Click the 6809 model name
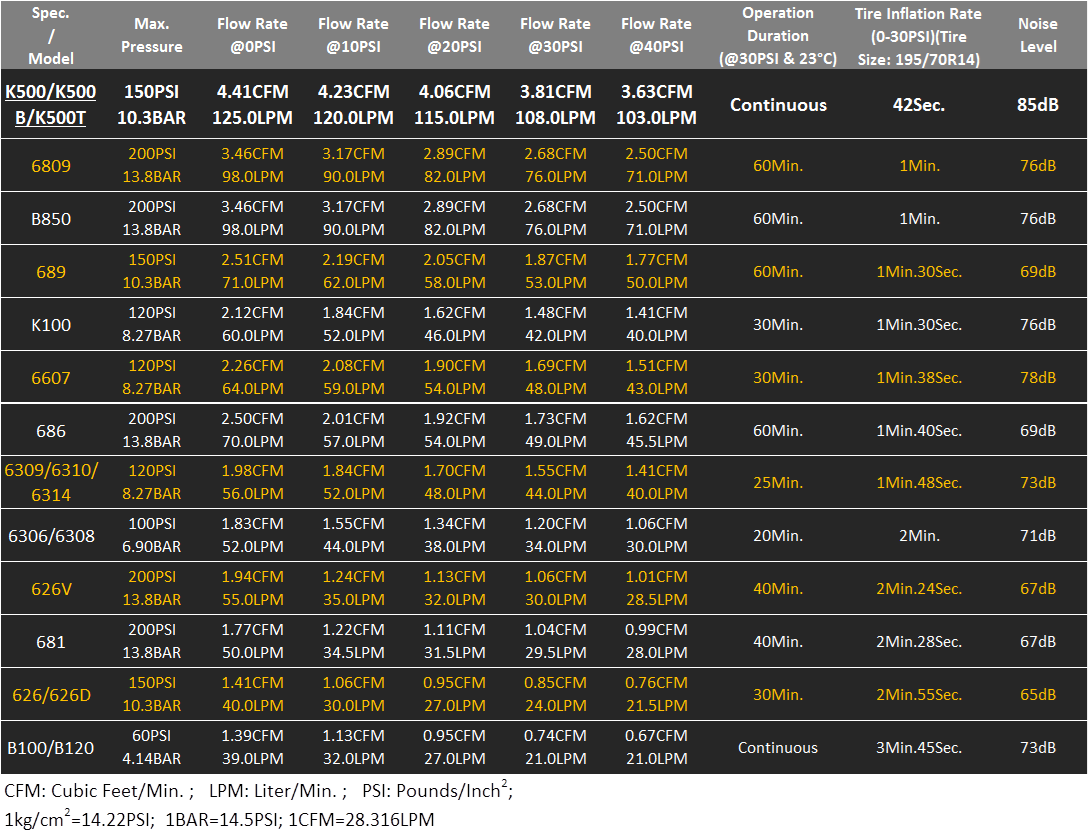This screenshot has height=835, width=1088. 51,166
